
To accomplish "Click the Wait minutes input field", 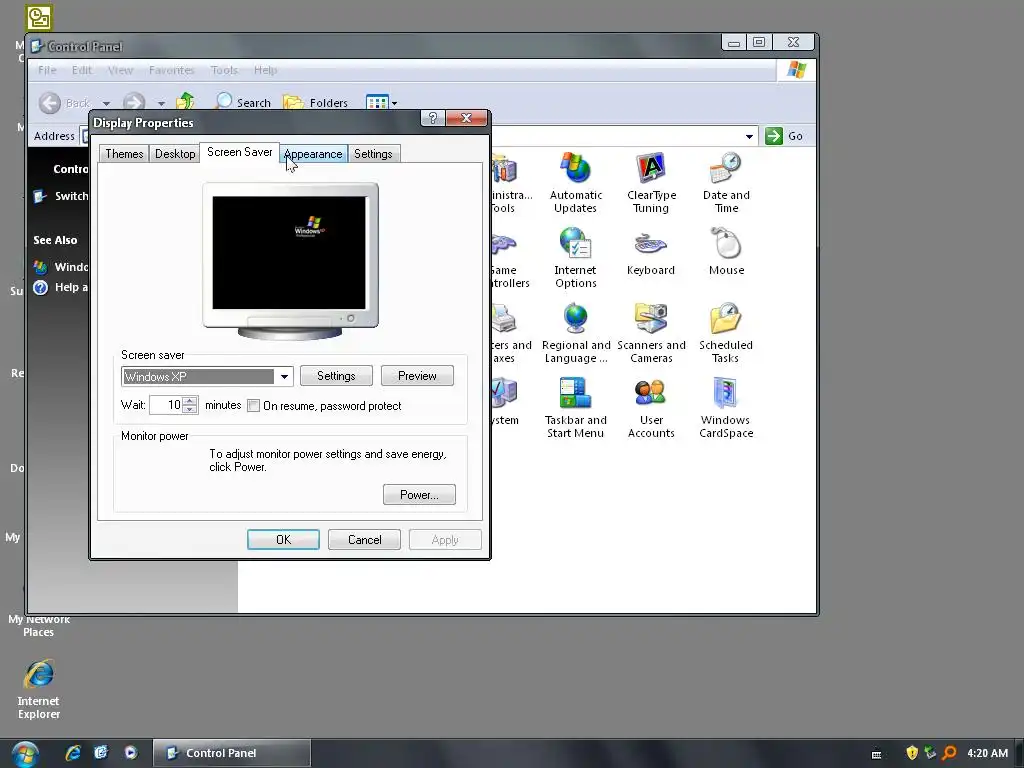I will click(166, 405).
